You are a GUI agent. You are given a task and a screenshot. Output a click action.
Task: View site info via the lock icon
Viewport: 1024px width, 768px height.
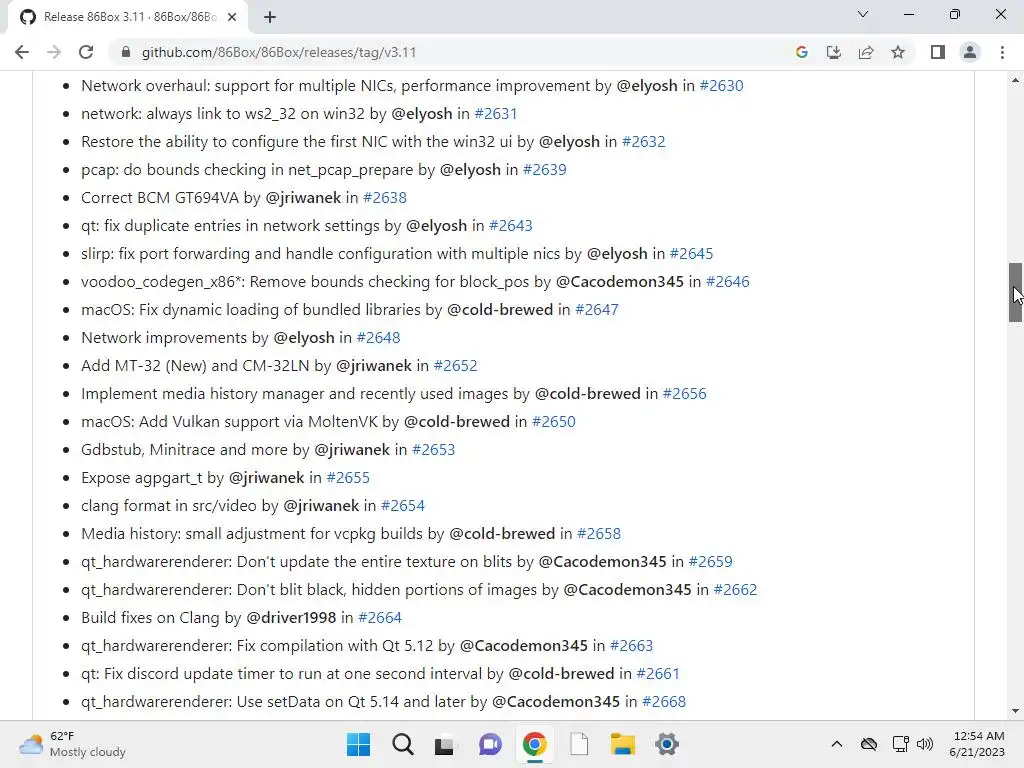126,52
